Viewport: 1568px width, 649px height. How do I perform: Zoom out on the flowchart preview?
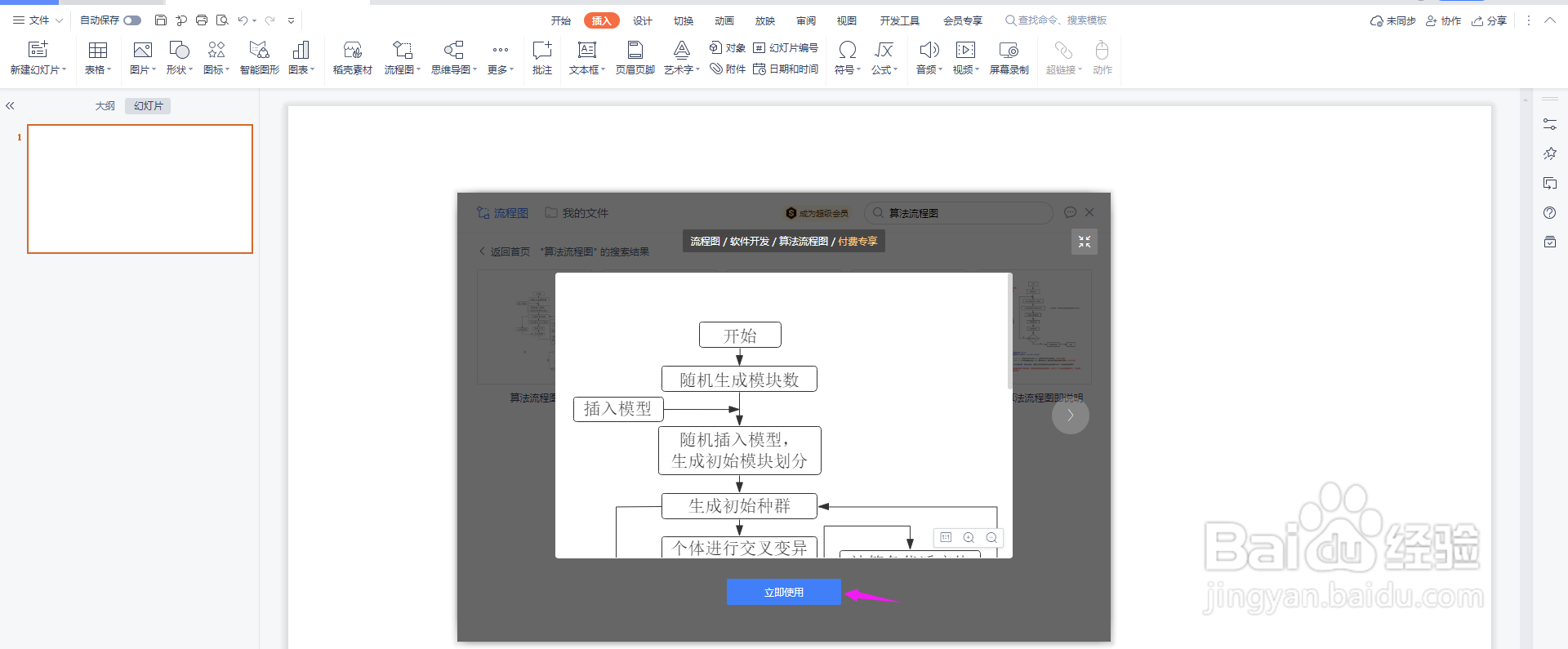click(991, 537)
